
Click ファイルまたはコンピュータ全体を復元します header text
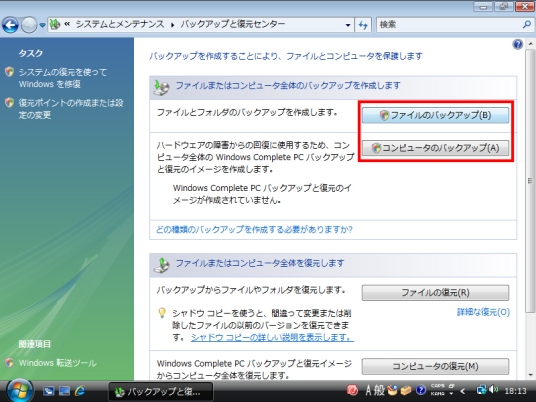click(x=260, y=263)
